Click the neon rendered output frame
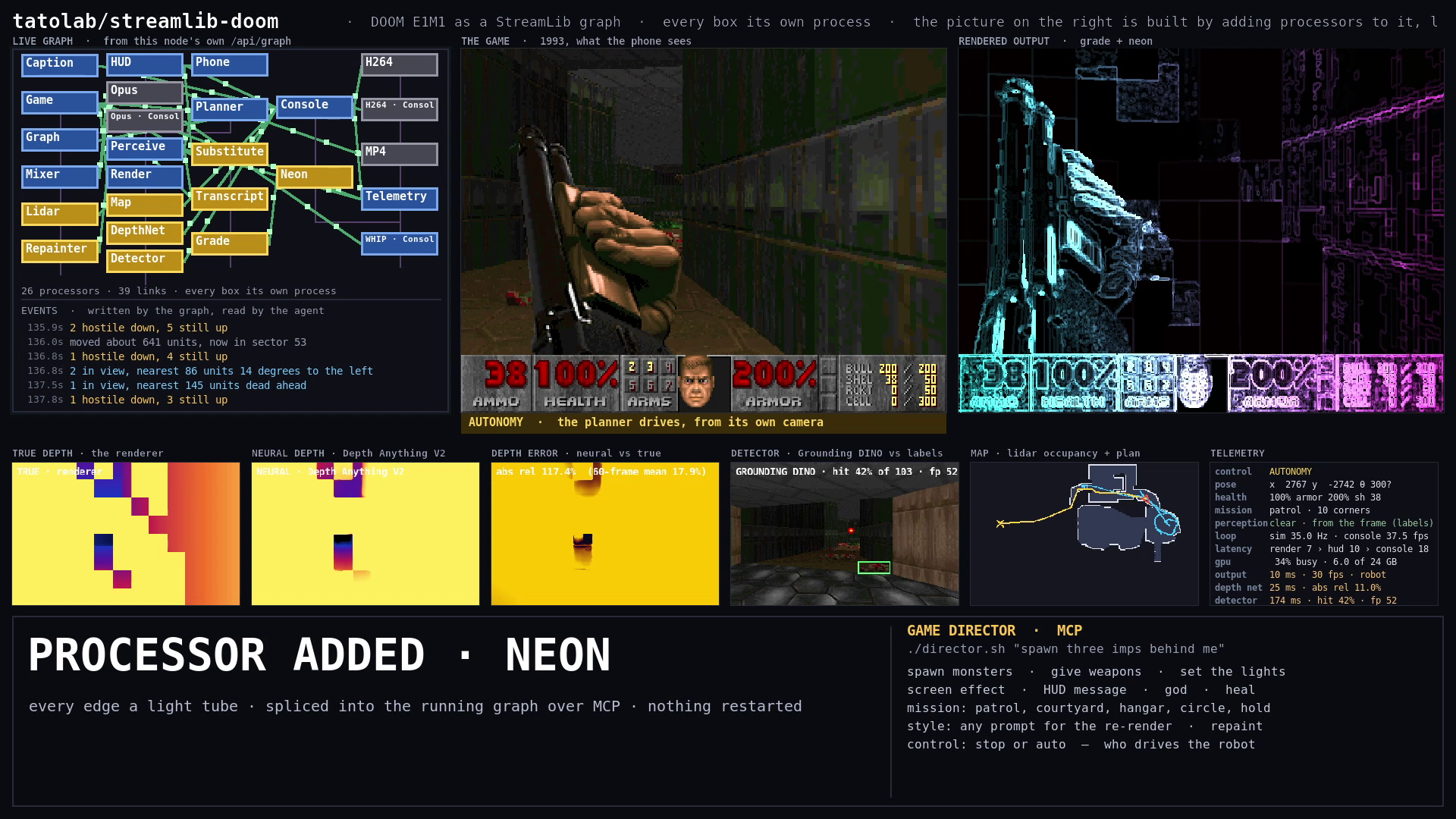Screen dimensions: 1456x819 (1200, 231)
